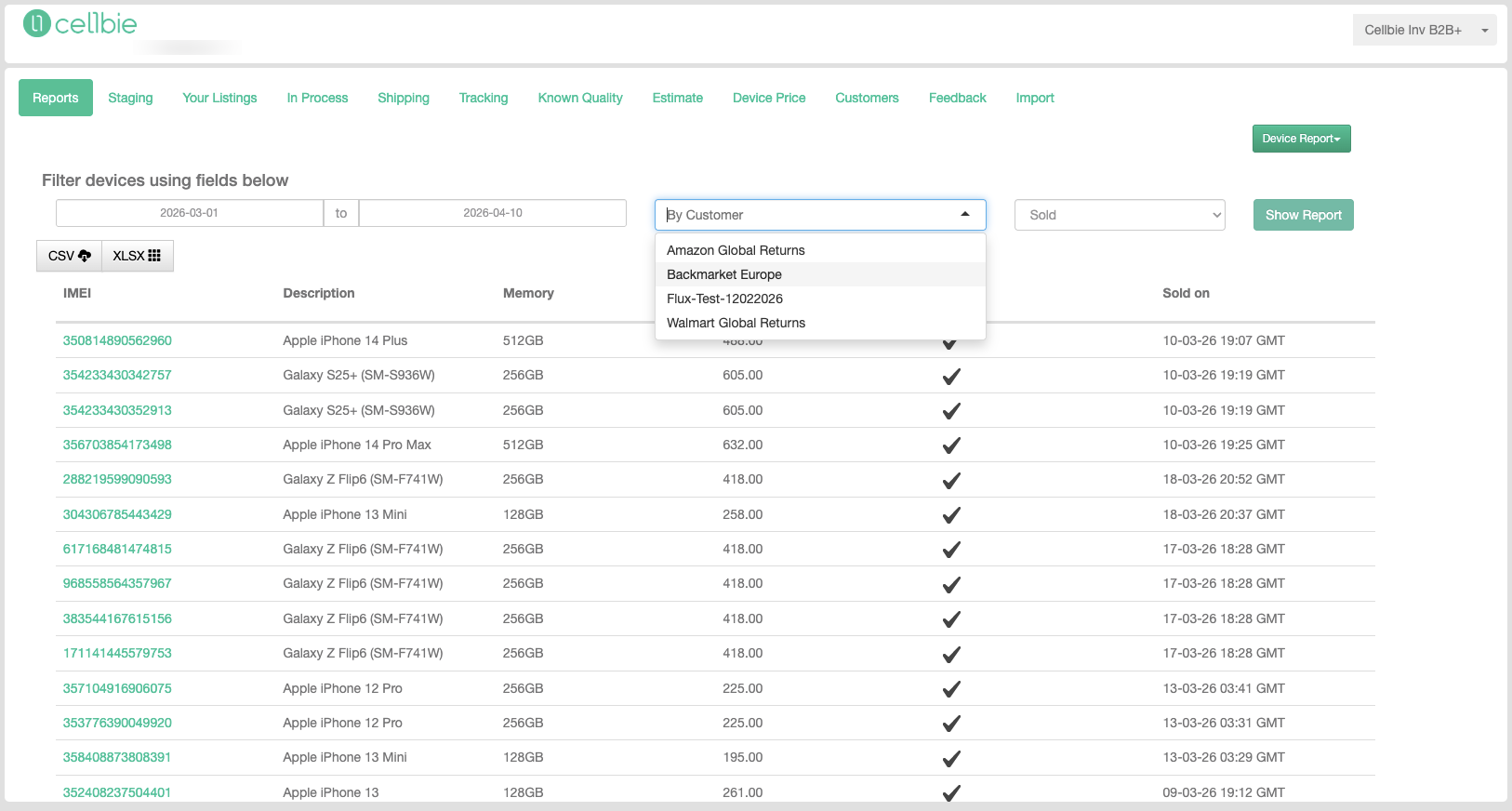1512x811 pixels.
Task: Open the Cellbie Inv B2B+ account dropdown
Action: (1425, 30)
